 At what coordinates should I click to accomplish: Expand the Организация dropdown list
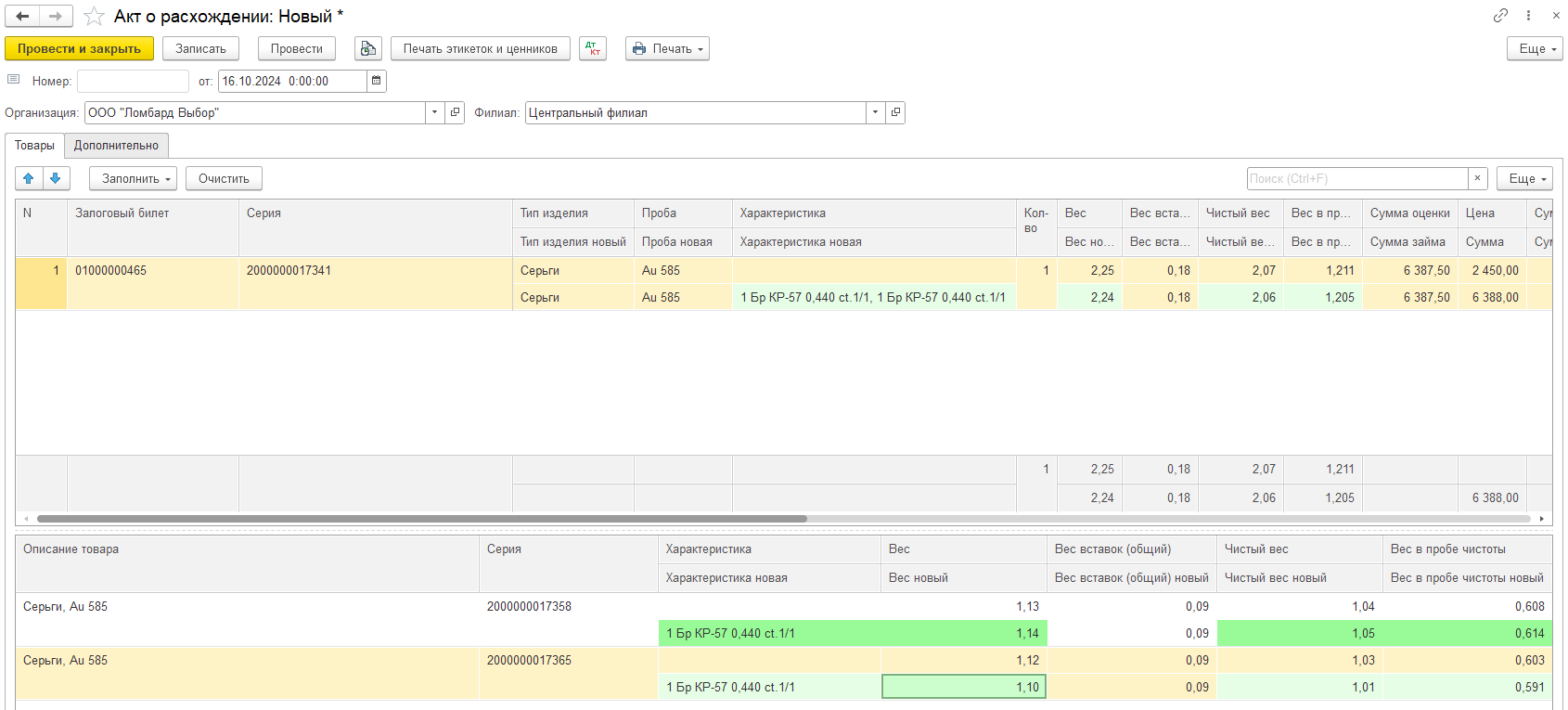pyautogui.click(x=435, y=112)
